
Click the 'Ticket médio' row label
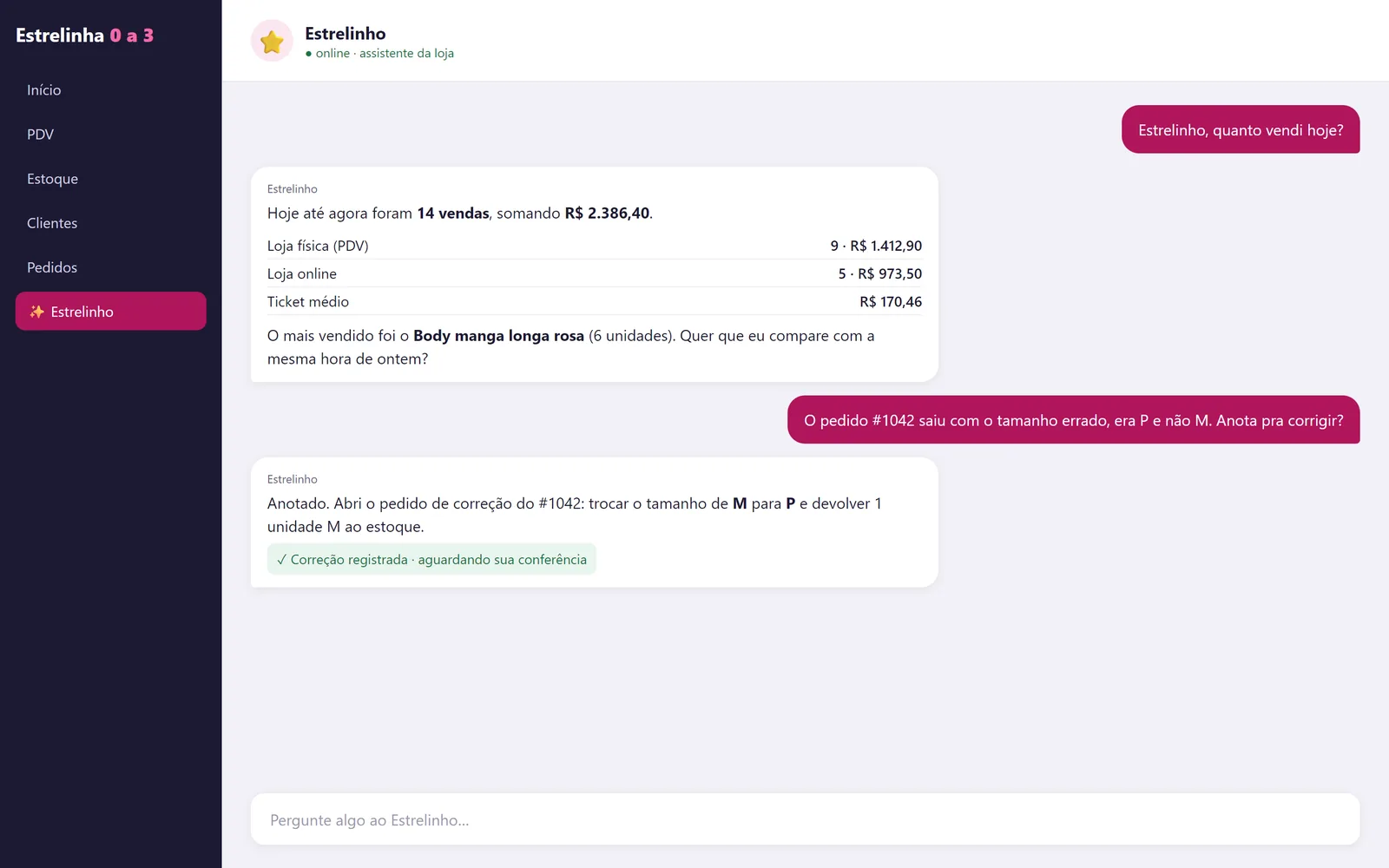pyautogui.click(x=308, y=301)
